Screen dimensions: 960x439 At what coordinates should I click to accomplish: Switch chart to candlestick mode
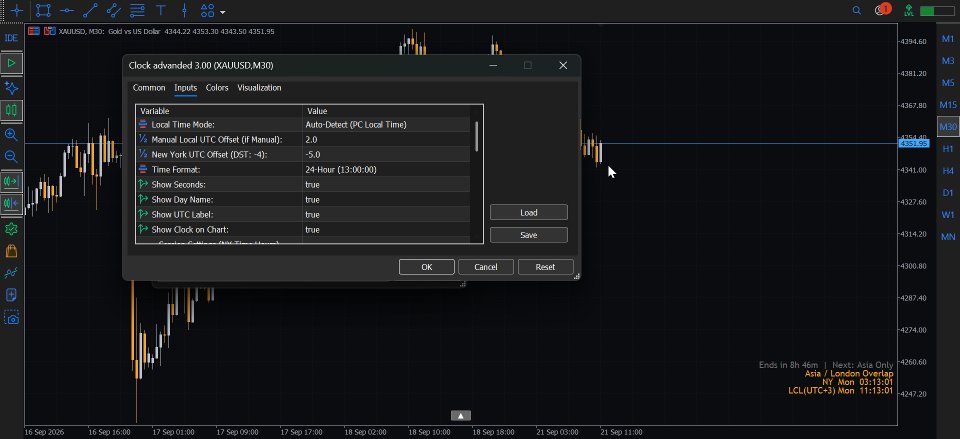coord(11,110)
